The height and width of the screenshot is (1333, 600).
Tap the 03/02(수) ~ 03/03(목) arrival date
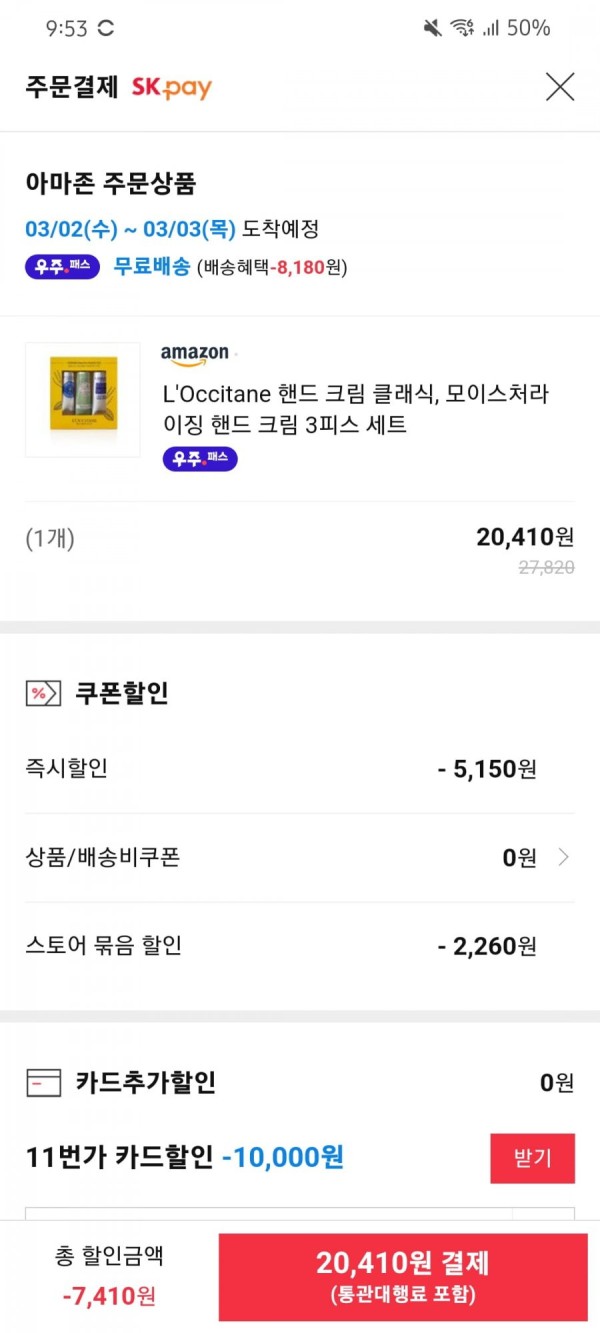[x=130, y=228]
